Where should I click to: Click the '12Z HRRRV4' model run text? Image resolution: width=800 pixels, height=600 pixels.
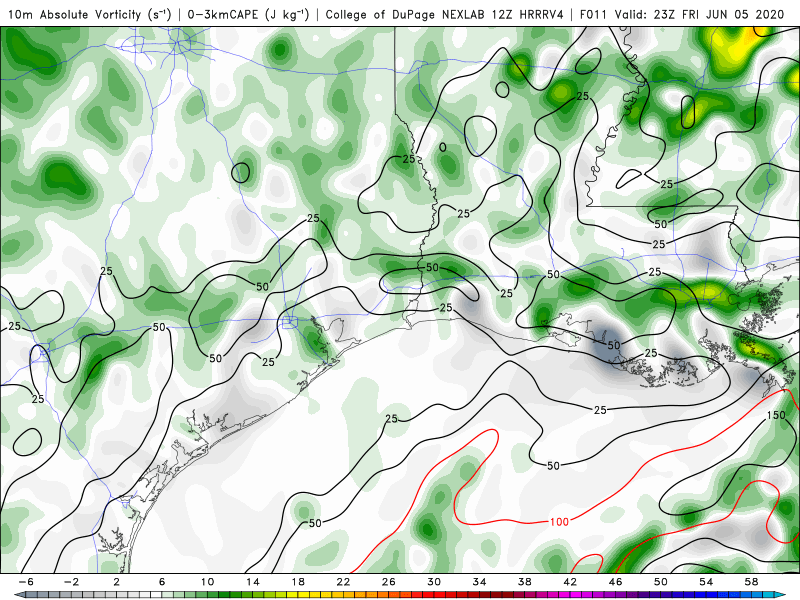(x=528, y=15)
